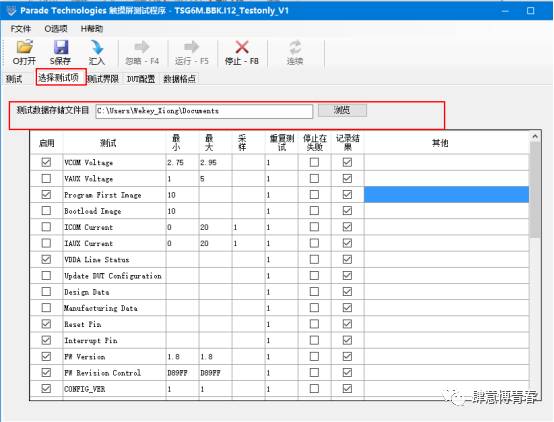Image resolution: width=554 pixels, height=422 pixels.
Task: Uncheck the Interrupt Pin enable box
Action: click(x=46, y=340)
